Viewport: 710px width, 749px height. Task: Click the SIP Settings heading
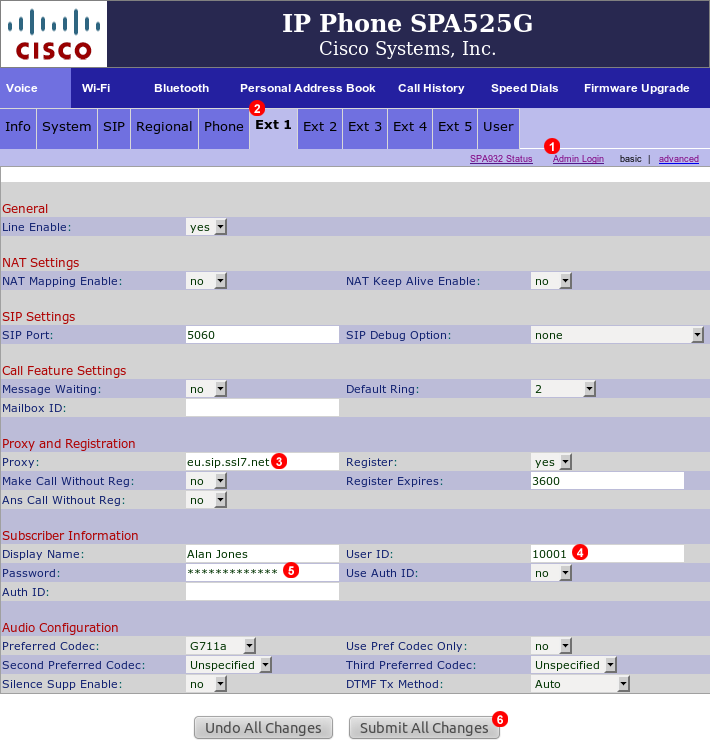(x=39, y=317)
